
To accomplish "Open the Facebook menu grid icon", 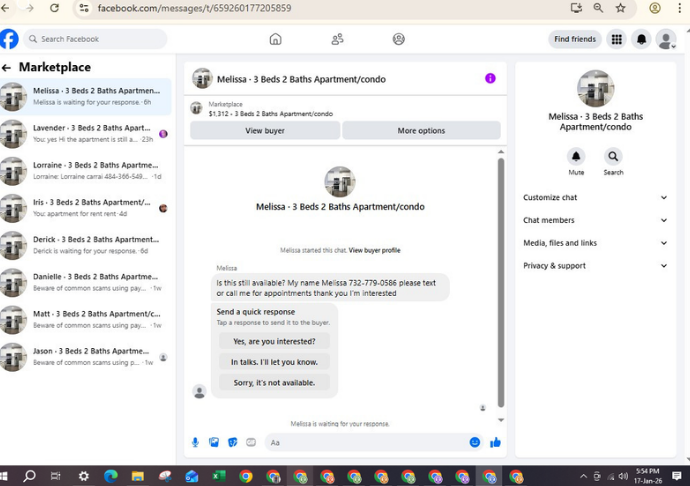I will pos(617,39).
